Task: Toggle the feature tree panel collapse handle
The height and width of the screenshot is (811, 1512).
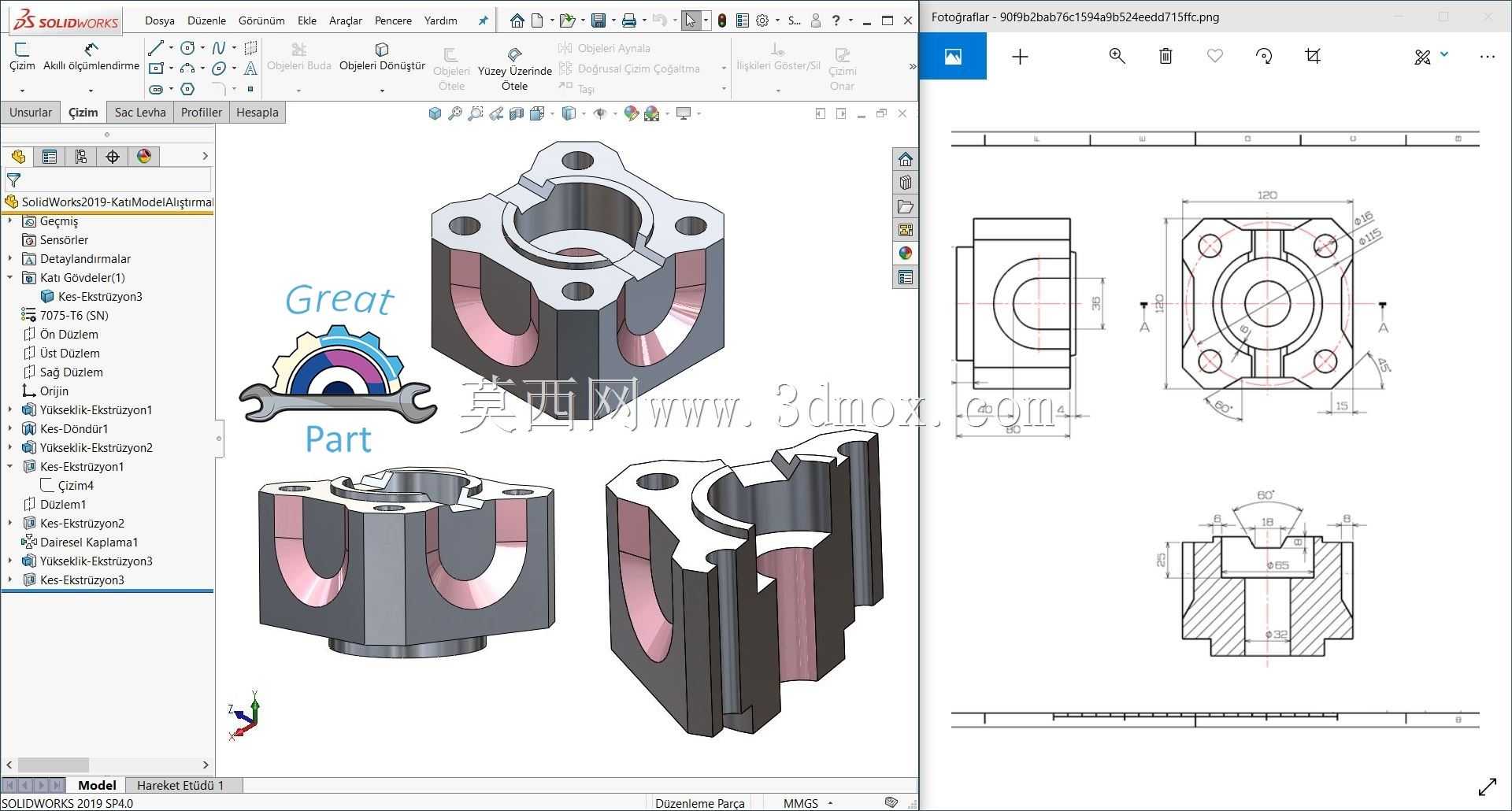Action: tap(219, 439)
